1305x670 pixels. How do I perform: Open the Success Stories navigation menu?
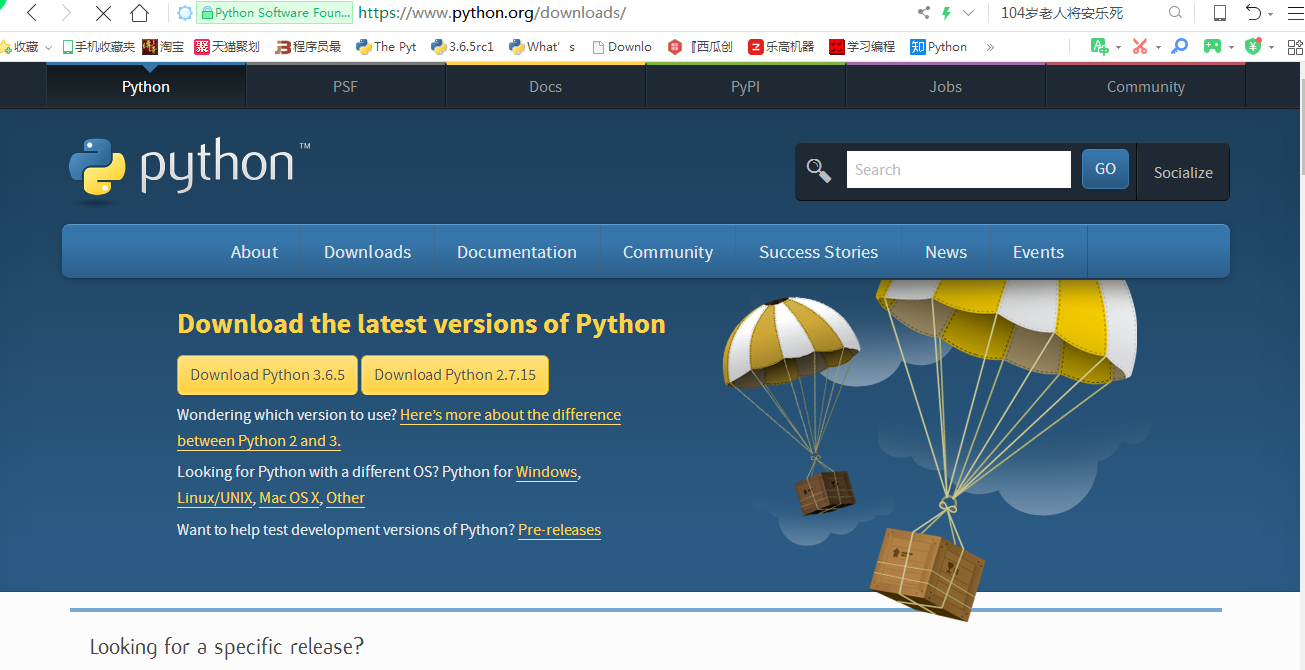(818, 252)
